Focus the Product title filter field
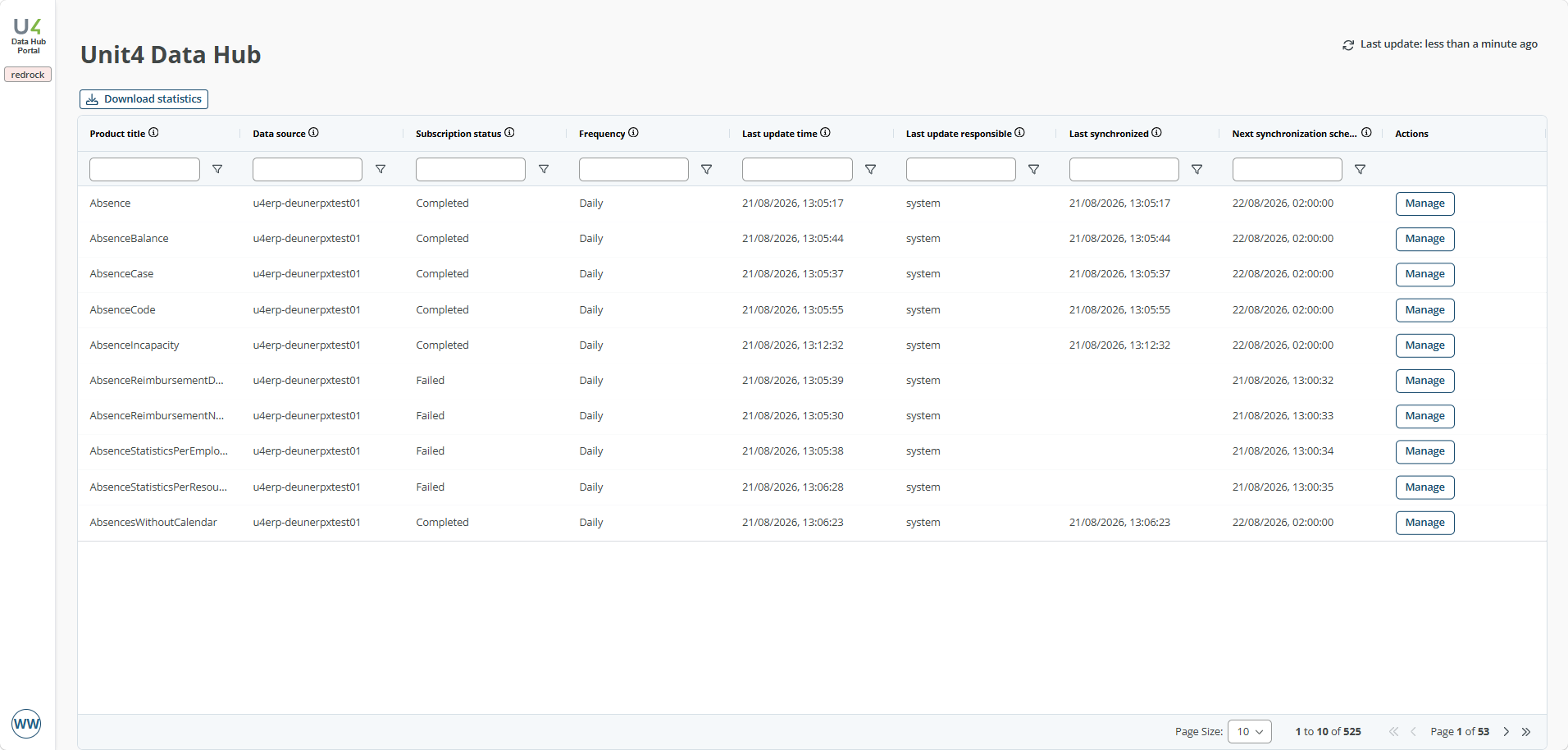This screenshot has width=1568, height=750. 144,169
